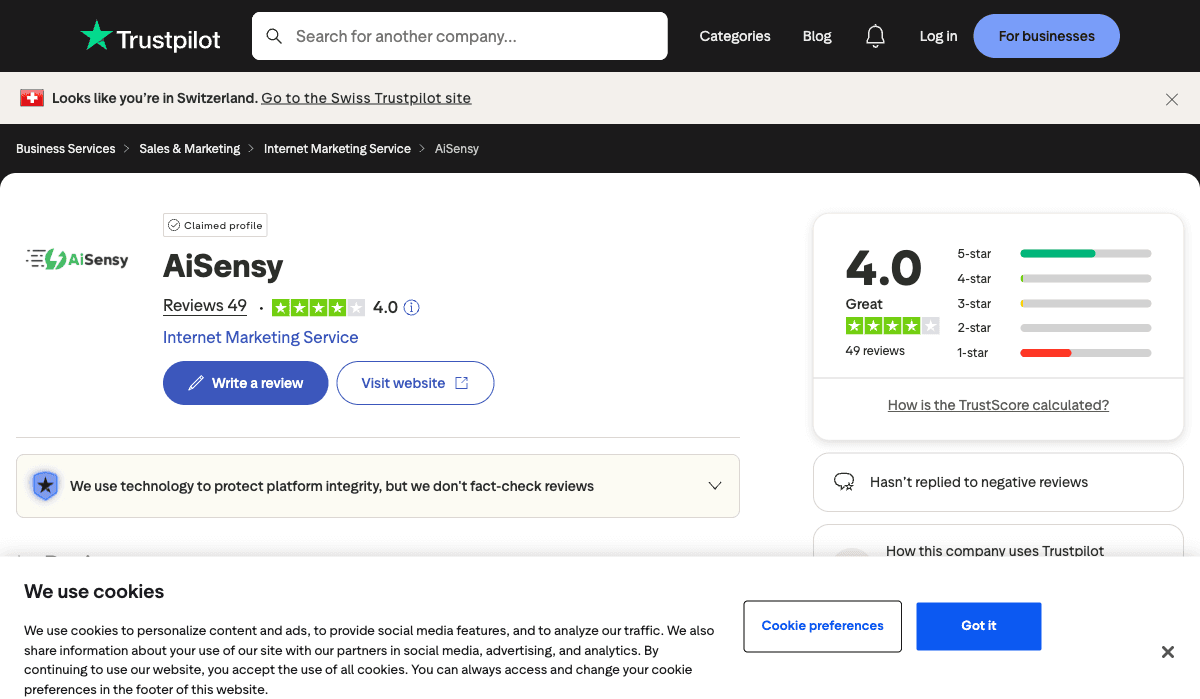Viewport: 1200px width, 699px height.
Task: Click Log in
Action: (938, 36)
